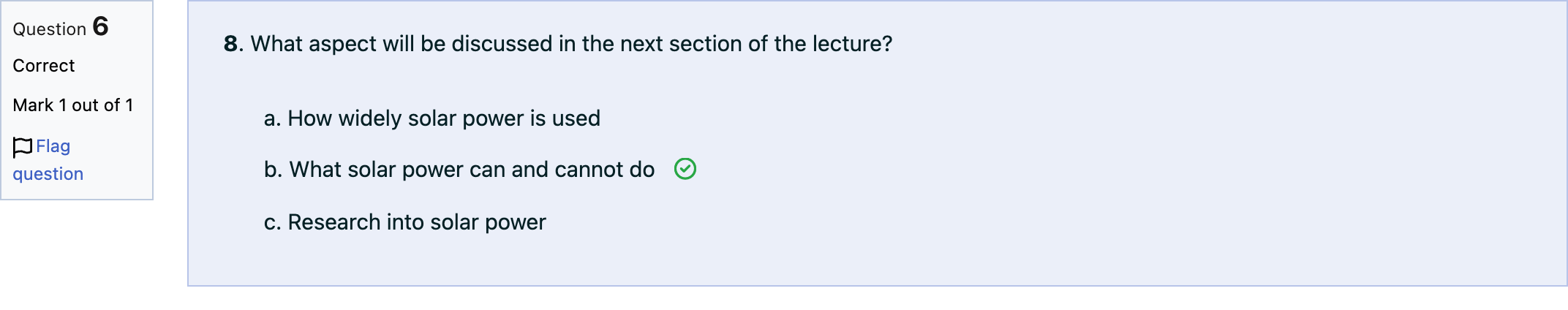This screenshot has height=310, width=1568.
Task: Click the large bold number 6
Action: click(101, 26)
